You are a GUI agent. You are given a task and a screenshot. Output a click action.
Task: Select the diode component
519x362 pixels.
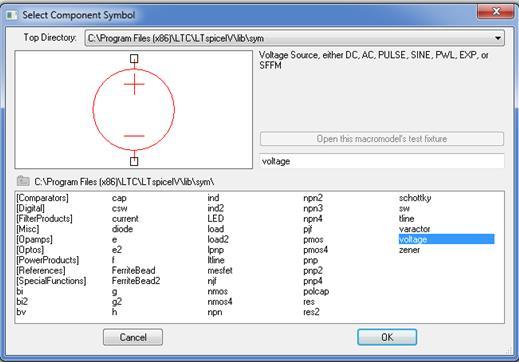[122, 229]
